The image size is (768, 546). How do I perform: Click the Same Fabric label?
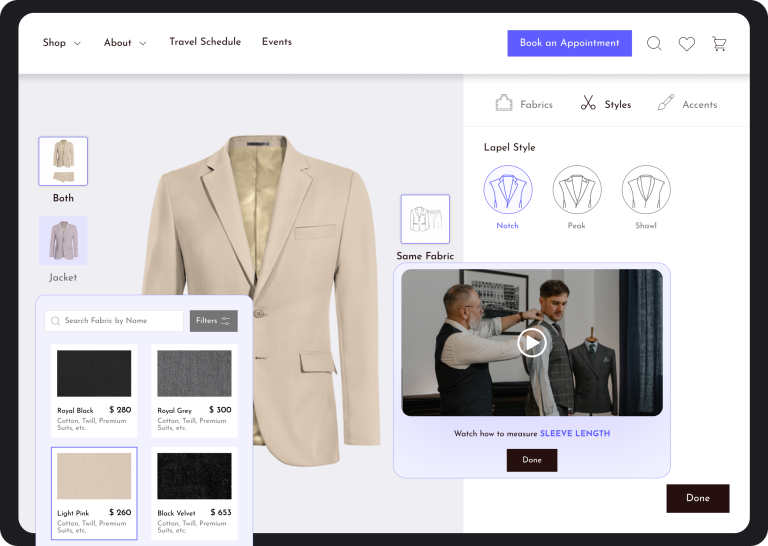[425, 256]
